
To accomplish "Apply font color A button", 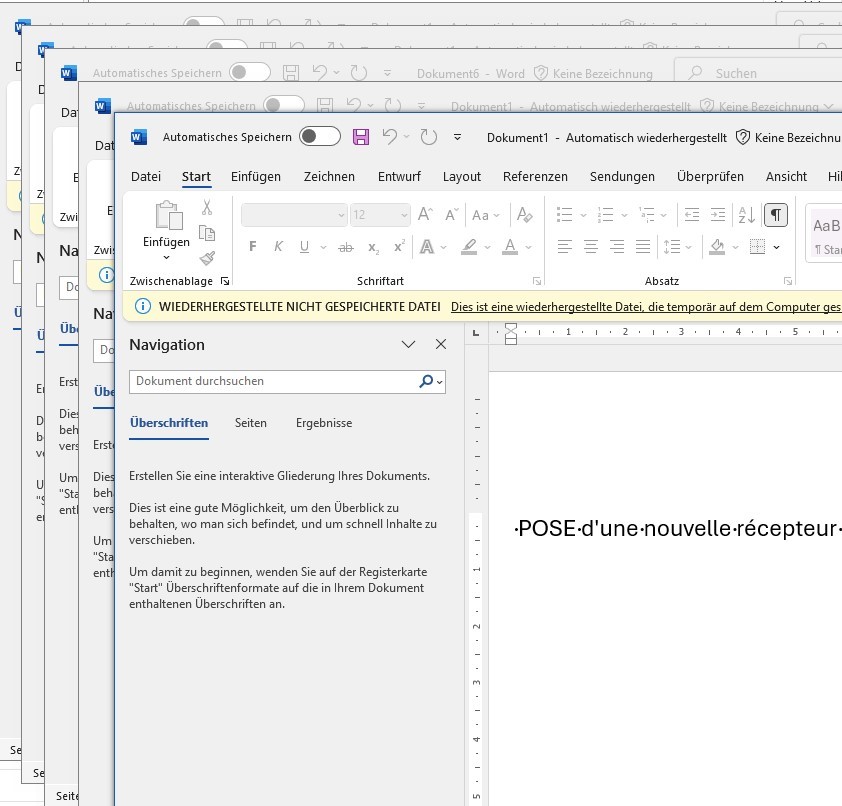I will tap(510, 247).
